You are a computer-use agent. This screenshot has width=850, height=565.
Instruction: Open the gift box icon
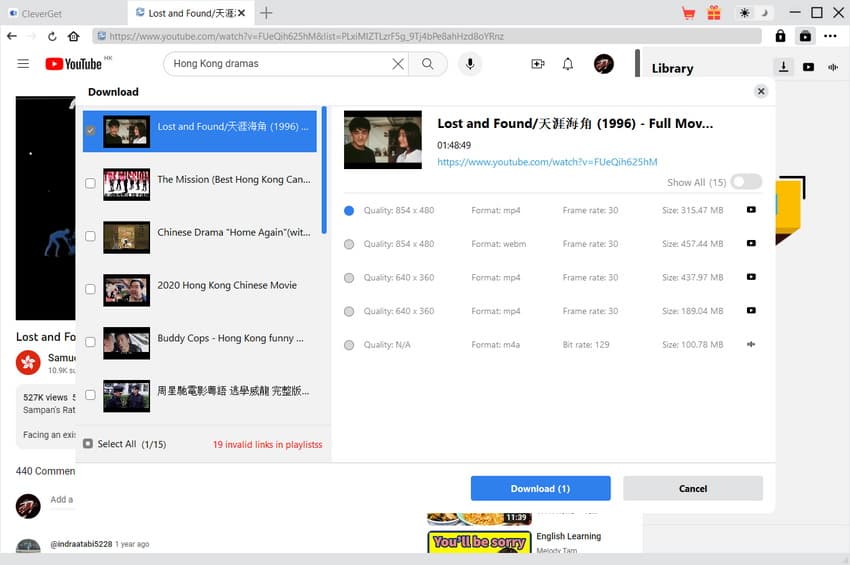(x=714, y=12)
